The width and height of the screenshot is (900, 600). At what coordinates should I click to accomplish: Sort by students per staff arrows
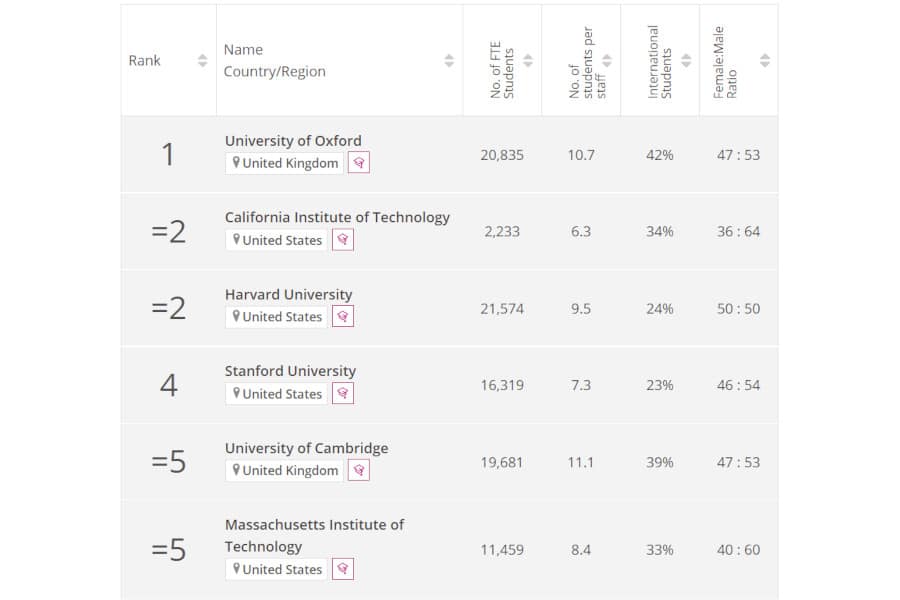coord(607,60)
